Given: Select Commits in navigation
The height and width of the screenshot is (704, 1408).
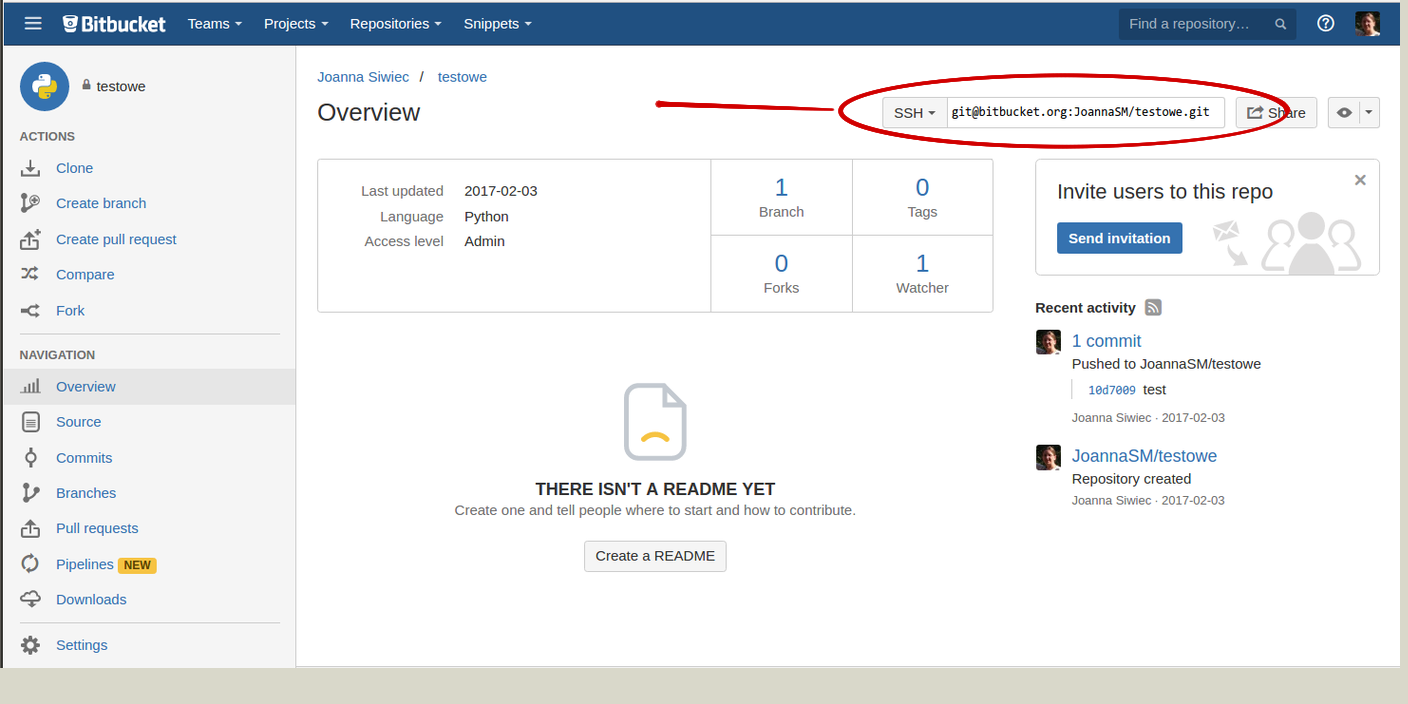Looking at the screenshot, I should pos(84,458).
